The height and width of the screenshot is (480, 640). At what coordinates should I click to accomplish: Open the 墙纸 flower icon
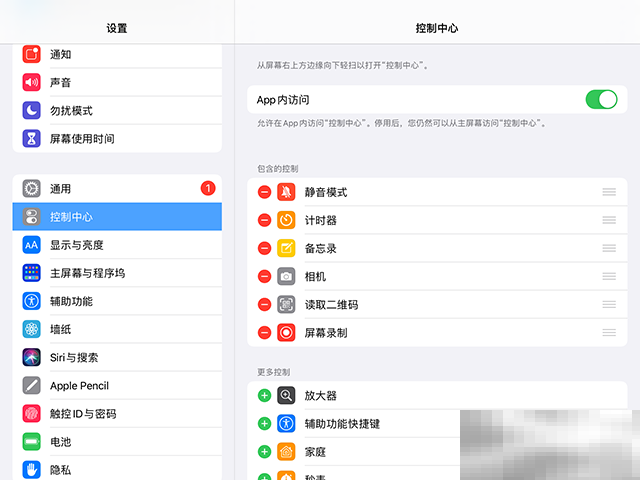[31, 329]
